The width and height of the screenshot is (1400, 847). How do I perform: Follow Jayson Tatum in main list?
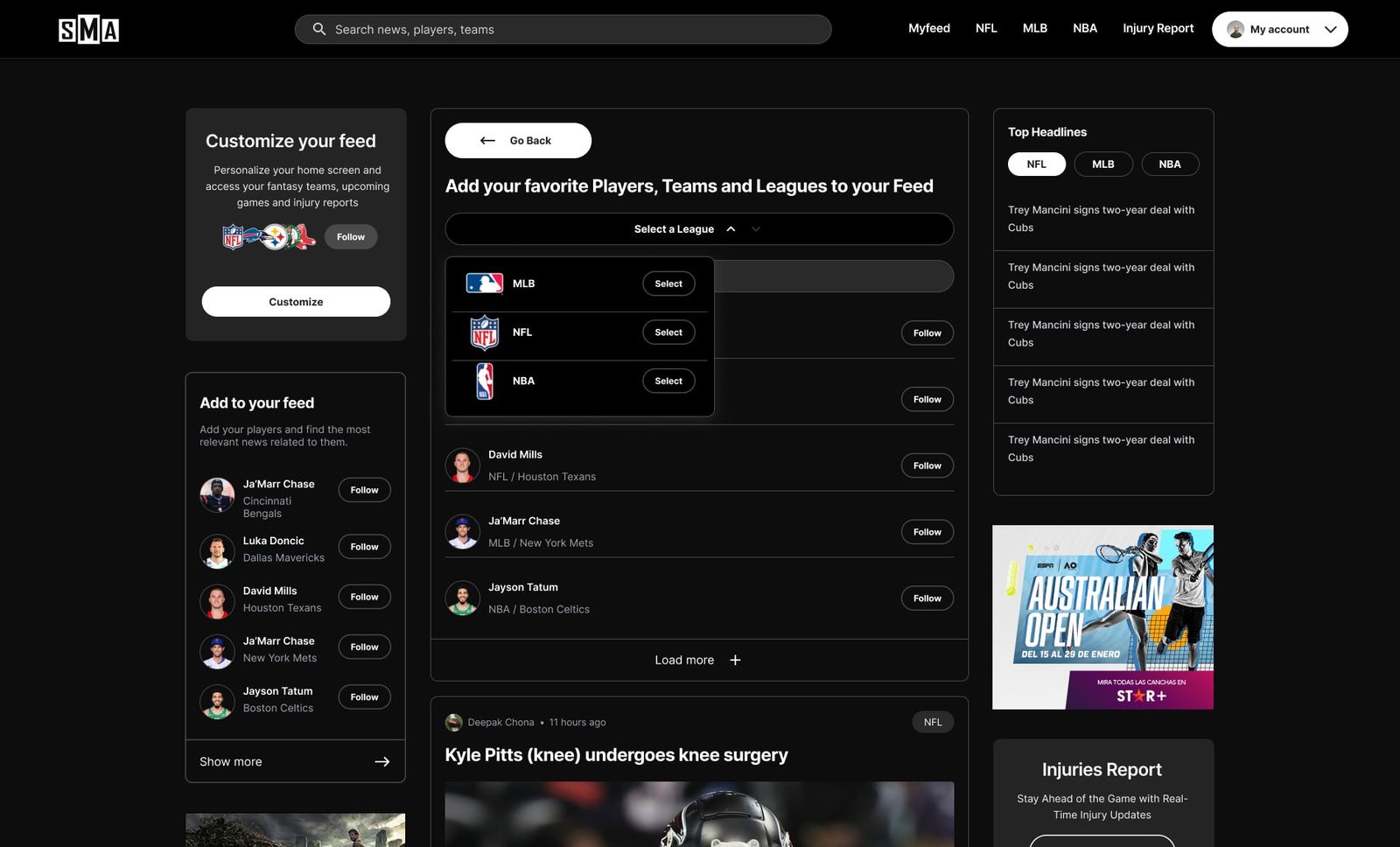point(927,598)
